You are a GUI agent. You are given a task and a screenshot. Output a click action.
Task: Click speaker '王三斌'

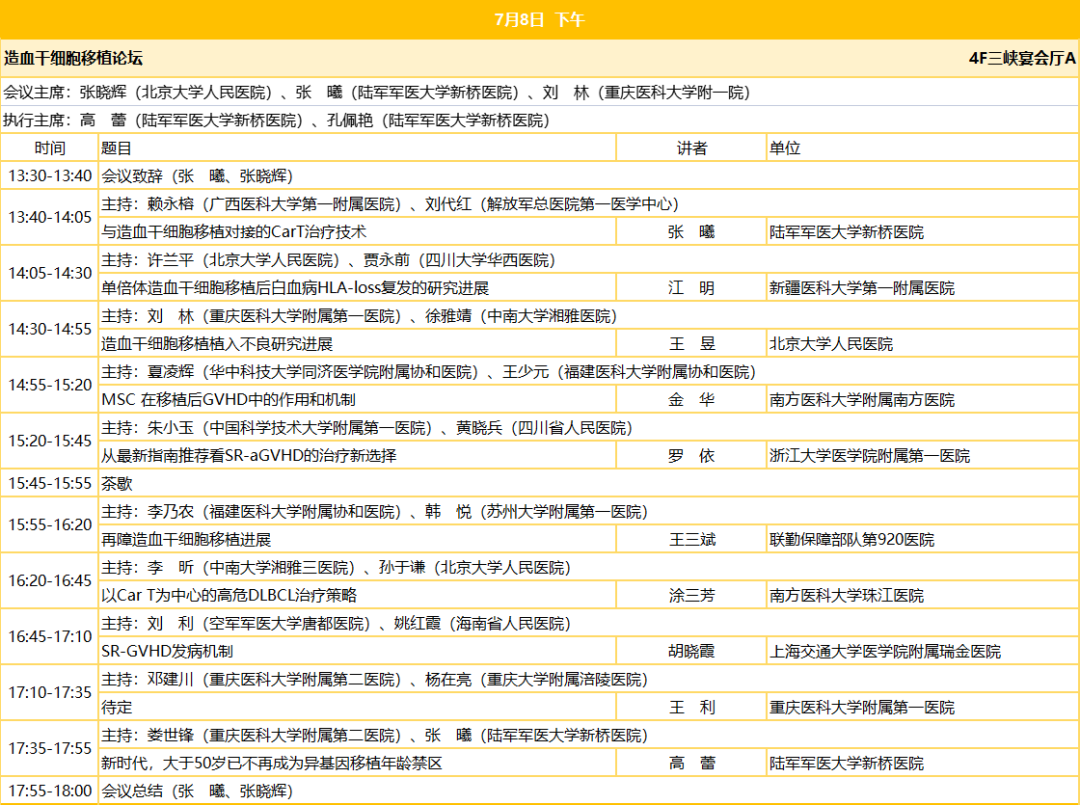pos(692,539)
